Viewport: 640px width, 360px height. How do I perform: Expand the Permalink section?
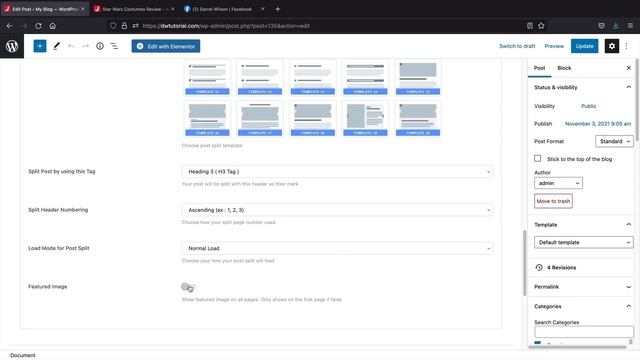point(582,287)
